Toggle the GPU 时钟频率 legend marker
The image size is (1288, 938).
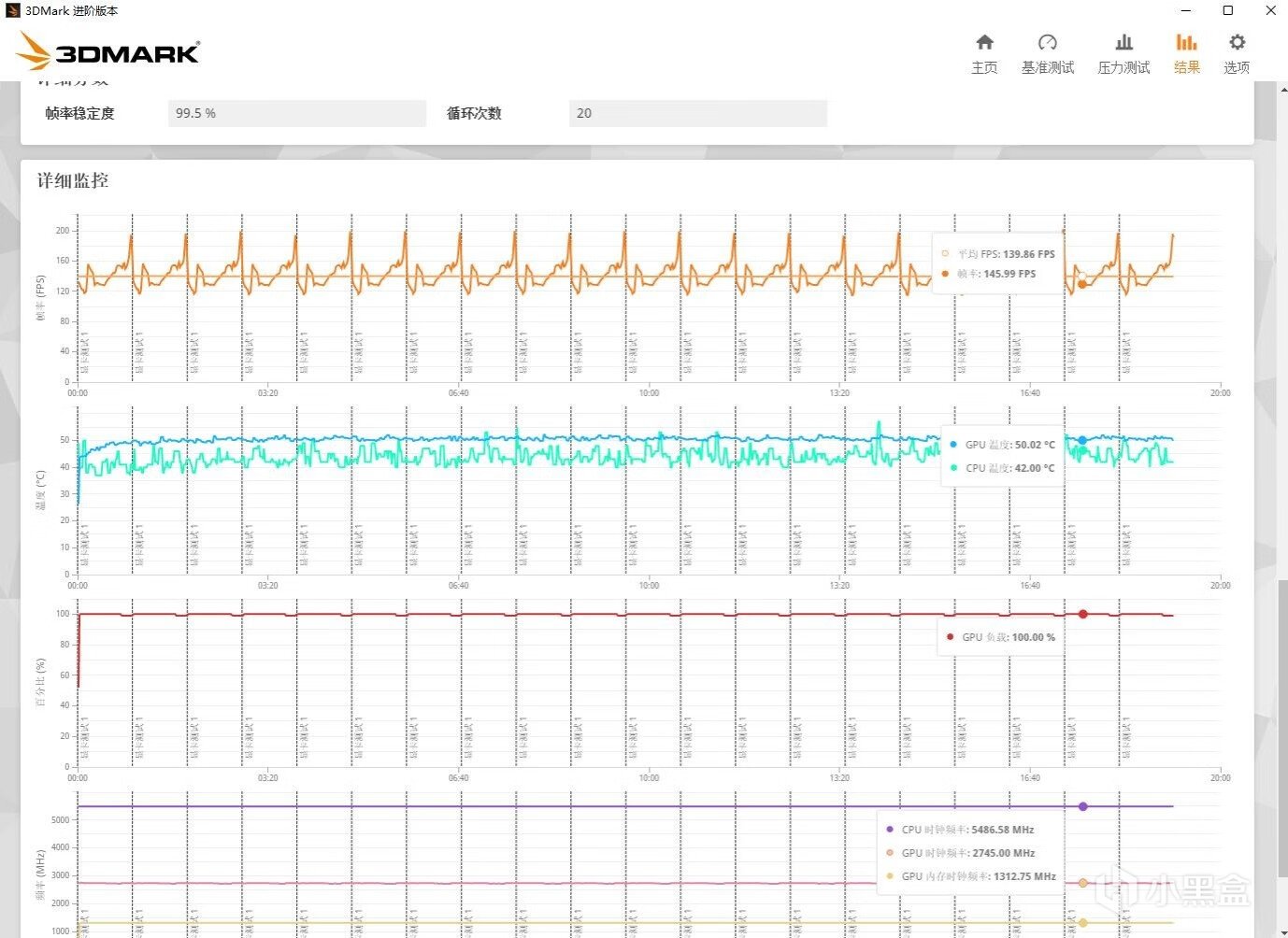coord(889,853)
